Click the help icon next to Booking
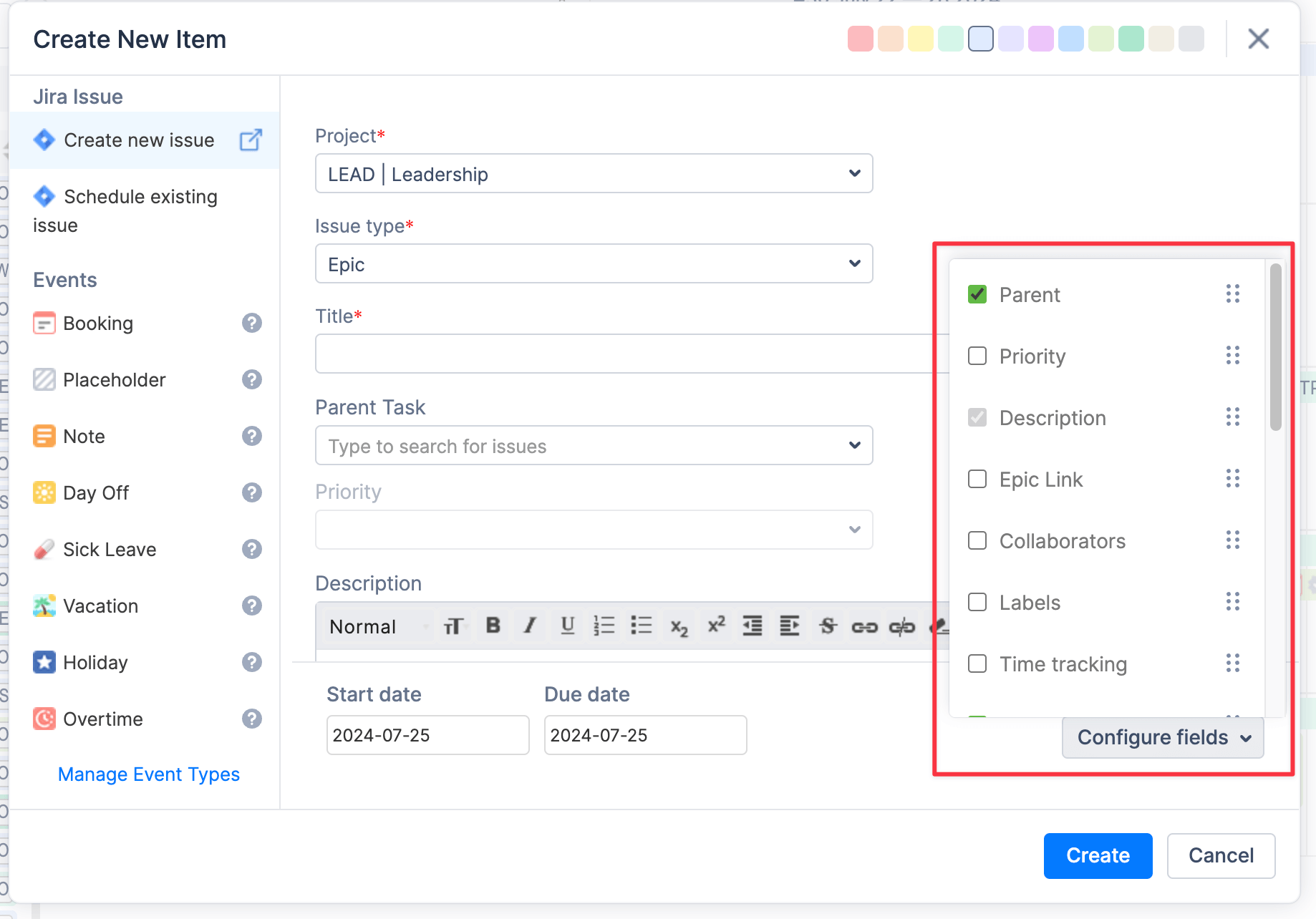 (251, 324)
